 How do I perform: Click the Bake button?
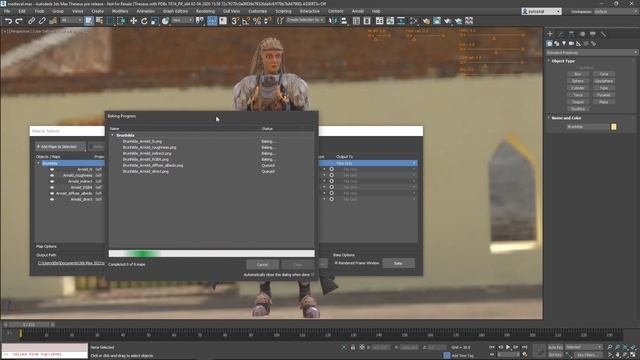[x=398, y=263]
